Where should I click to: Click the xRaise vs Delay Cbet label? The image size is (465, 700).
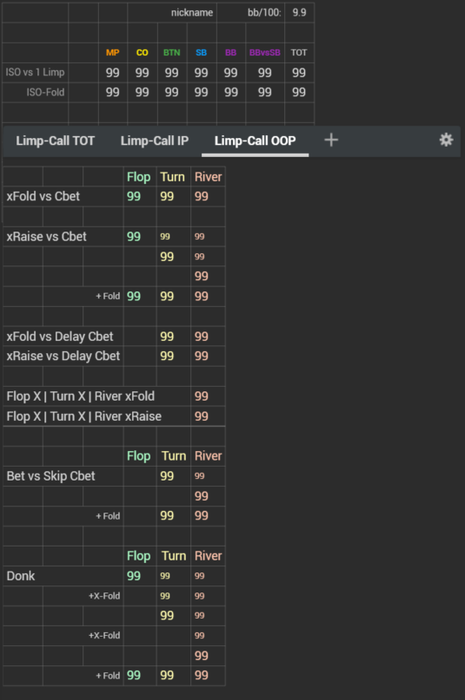(63, 356)
